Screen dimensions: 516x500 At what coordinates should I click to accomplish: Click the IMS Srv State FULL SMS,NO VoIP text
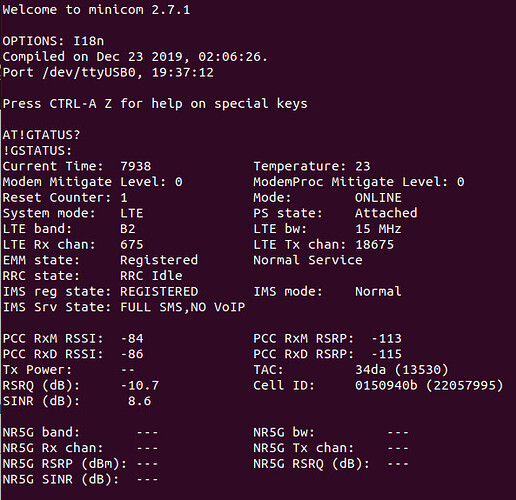click(183, 307)
